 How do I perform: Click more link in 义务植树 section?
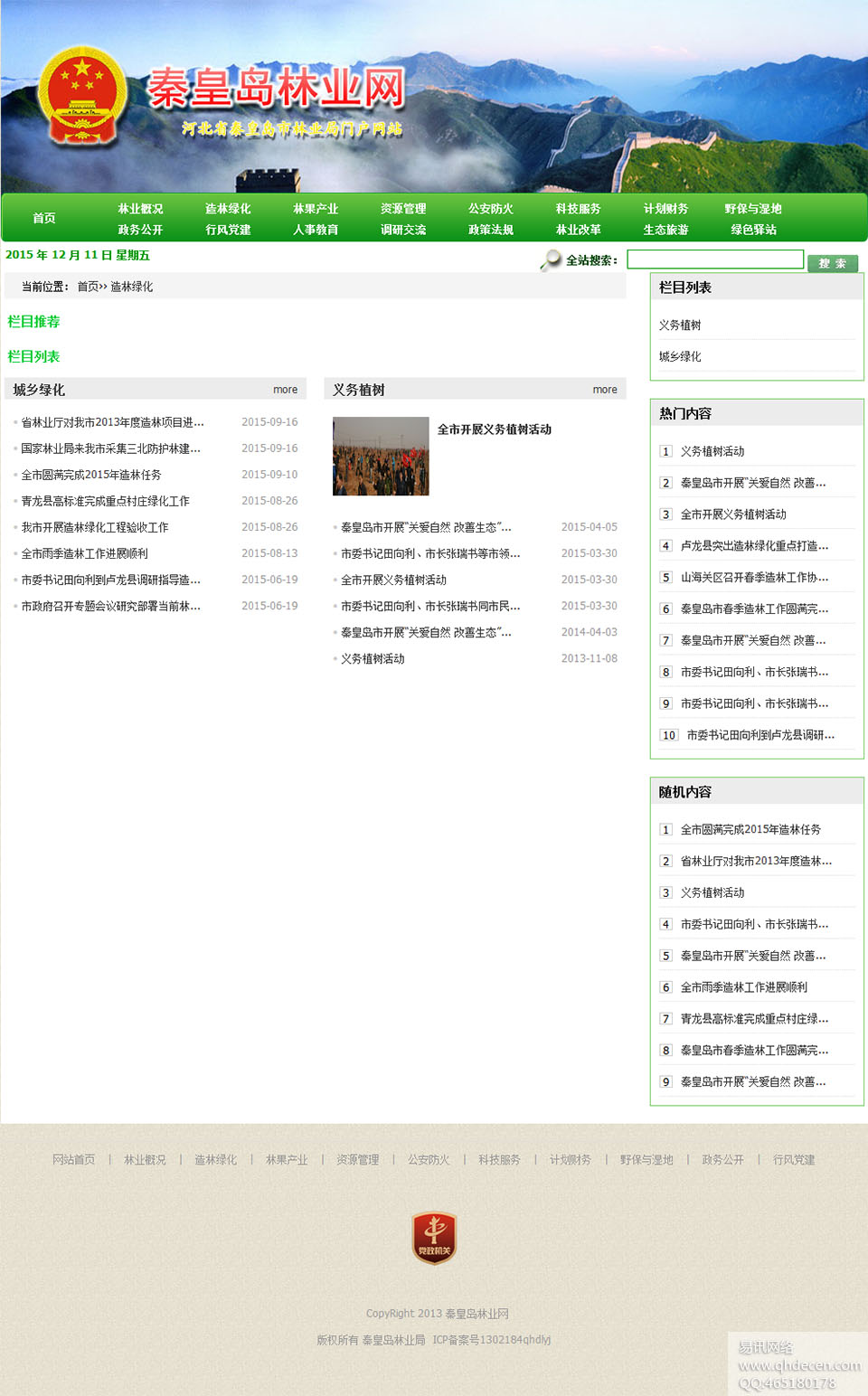tap(605, 390)
